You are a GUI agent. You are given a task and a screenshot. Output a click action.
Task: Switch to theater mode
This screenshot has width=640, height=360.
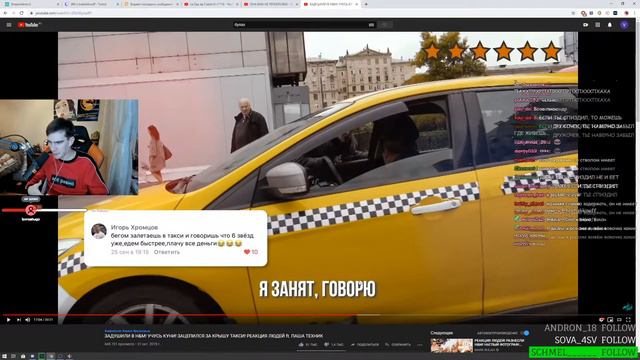619,320
